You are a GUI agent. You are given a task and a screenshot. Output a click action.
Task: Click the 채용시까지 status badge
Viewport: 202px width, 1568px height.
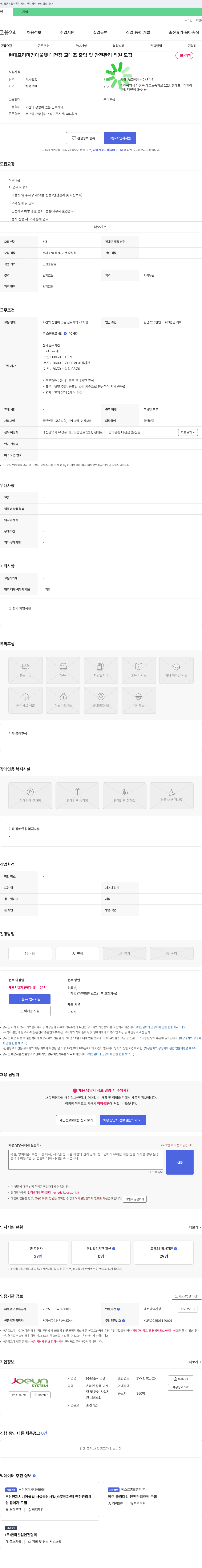pos(184,55)
